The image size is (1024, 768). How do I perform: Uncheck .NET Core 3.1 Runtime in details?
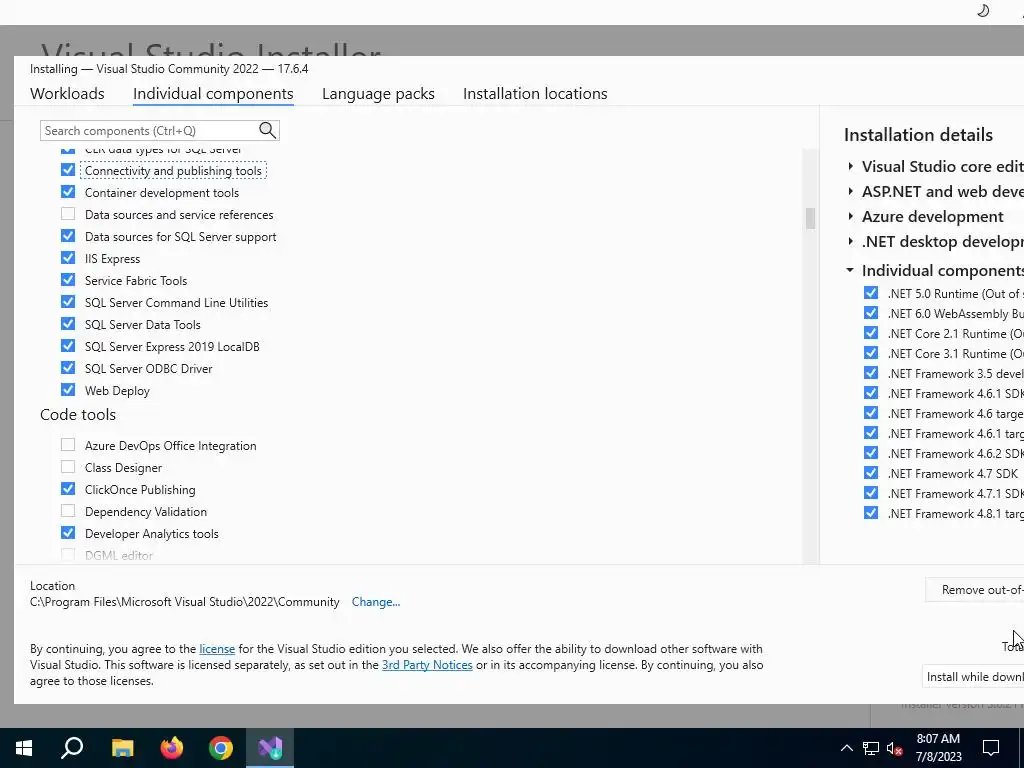point(871,353)
